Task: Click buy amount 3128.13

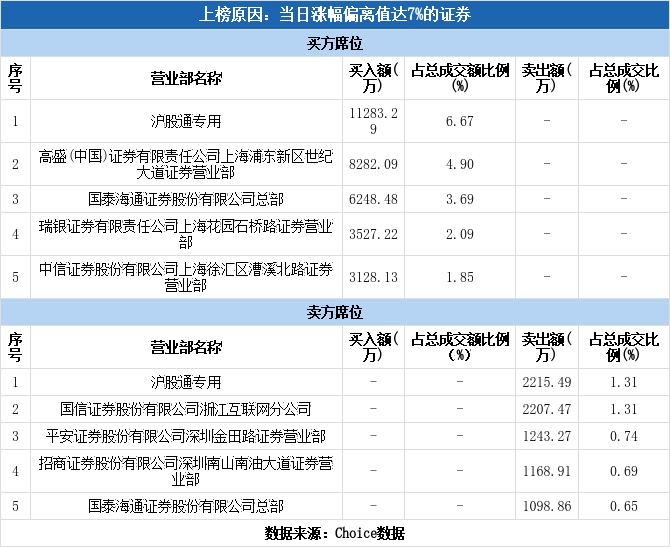Action: [x=373, y=277]
